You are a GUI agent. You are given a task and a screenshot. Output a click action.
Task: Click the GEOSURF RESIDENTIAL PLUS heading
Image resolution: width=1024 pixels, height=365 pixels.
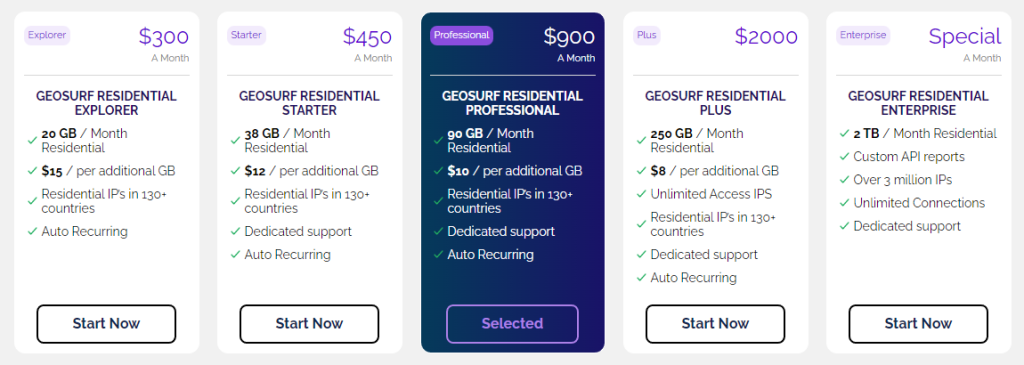715,103
